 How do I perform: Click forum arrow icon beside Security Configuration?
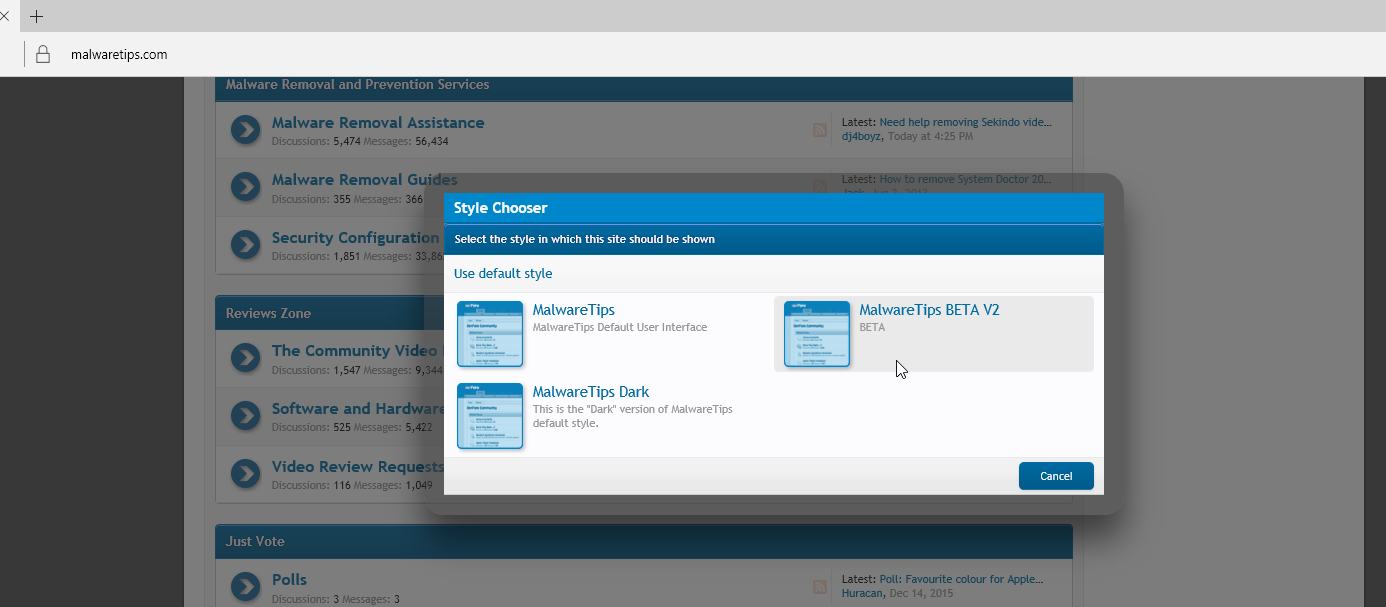tap(245, 244)
